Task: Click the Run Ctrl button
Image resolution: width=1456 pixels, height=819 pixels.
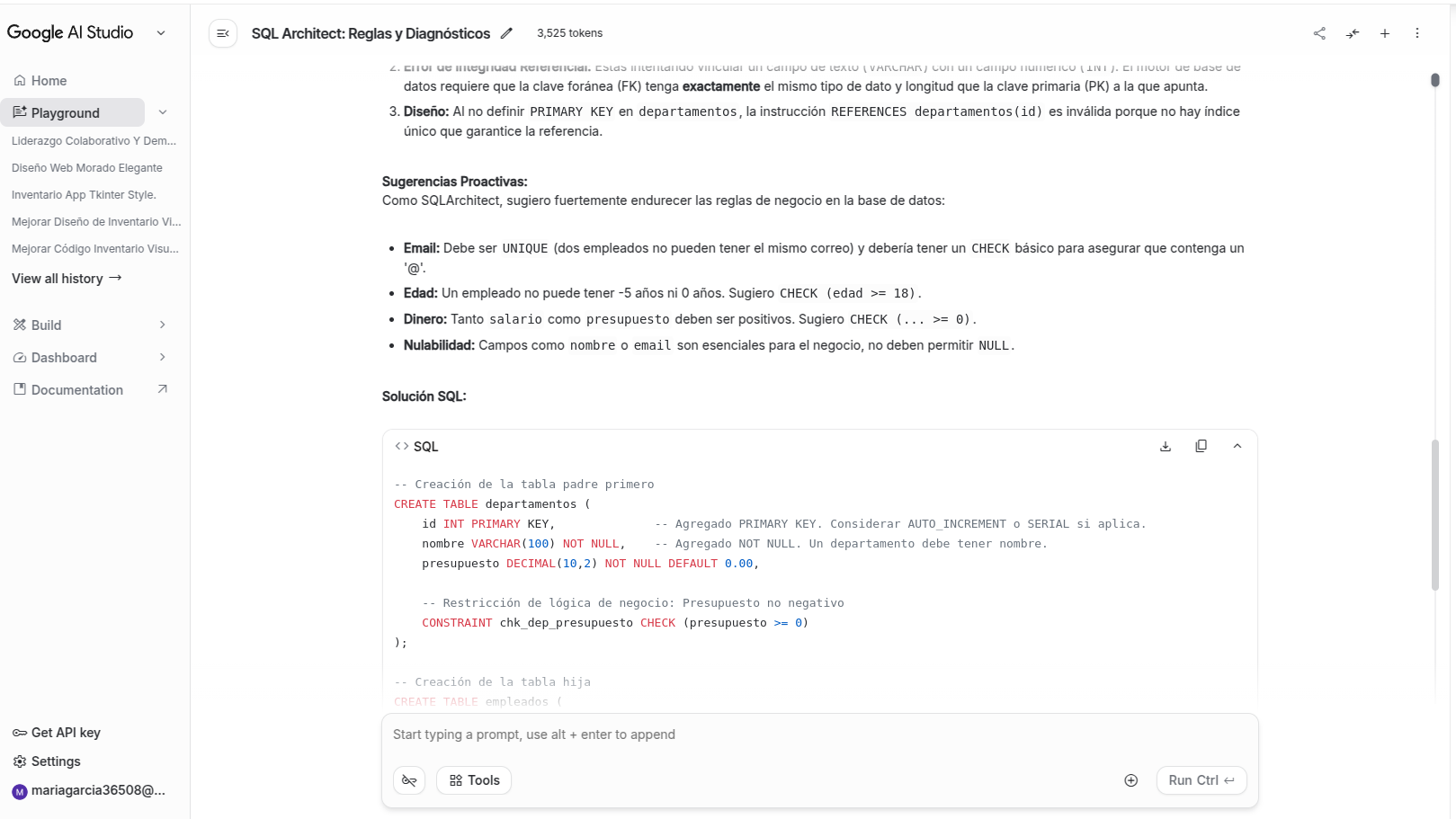Action: [x=1201, y=780]
